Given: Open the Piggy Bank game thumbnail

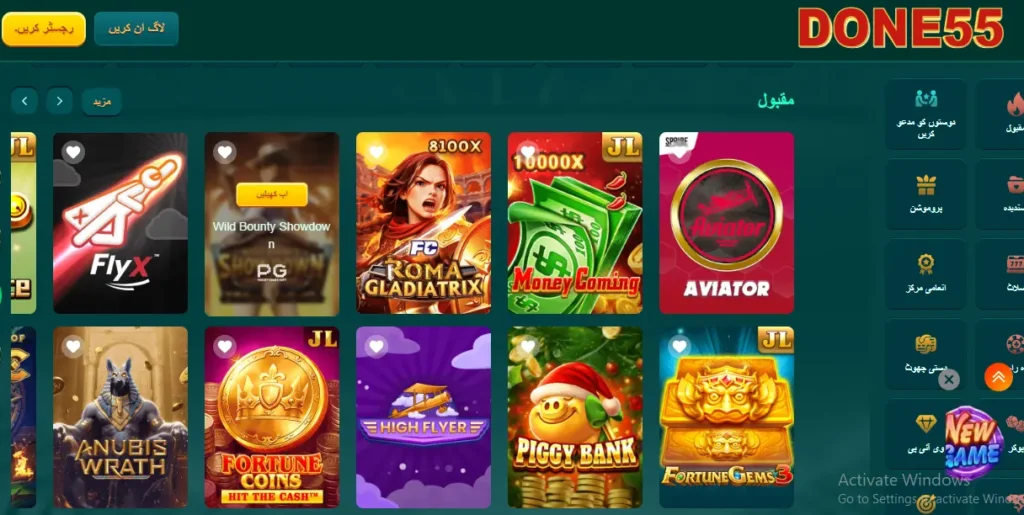Looking at the screenshot, I should (x=575, y=417).
